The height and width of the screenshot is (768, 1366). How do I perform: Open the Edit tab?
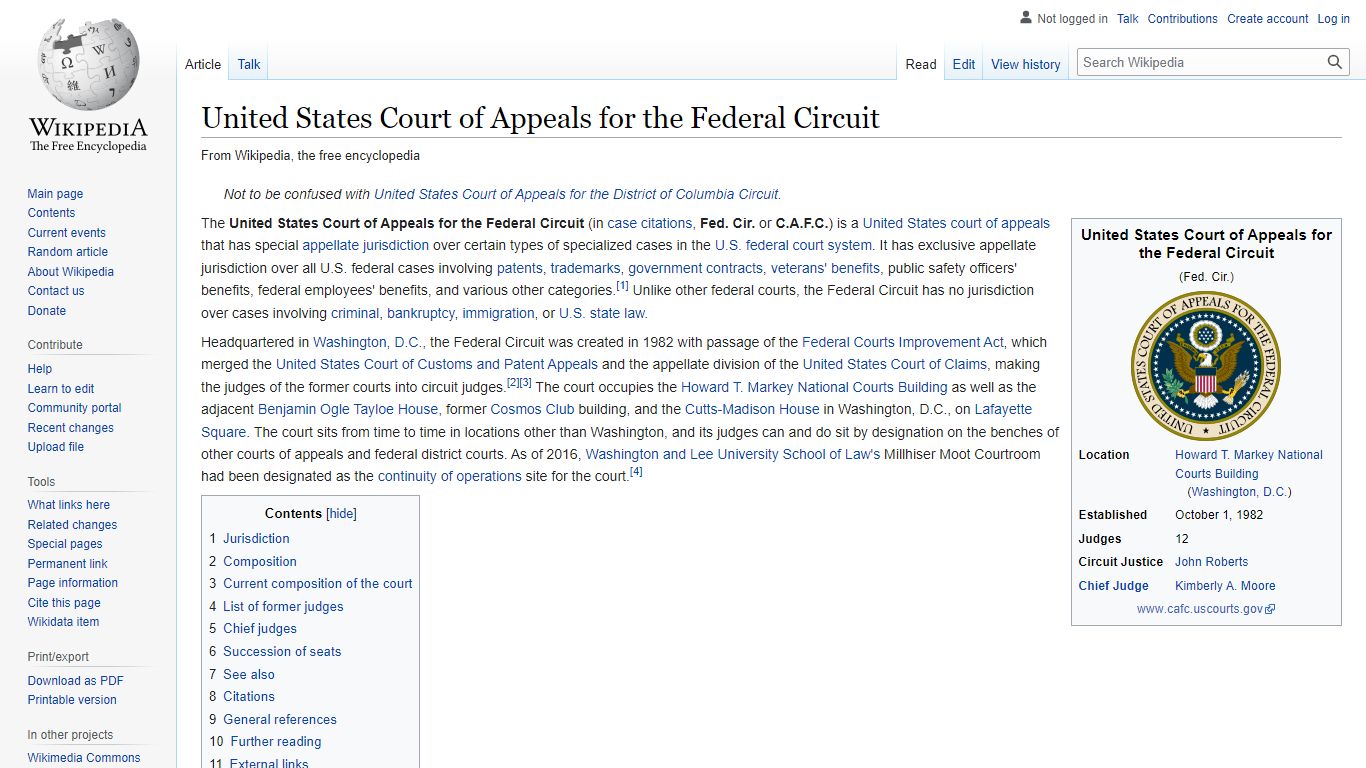[x=964, y=64]
